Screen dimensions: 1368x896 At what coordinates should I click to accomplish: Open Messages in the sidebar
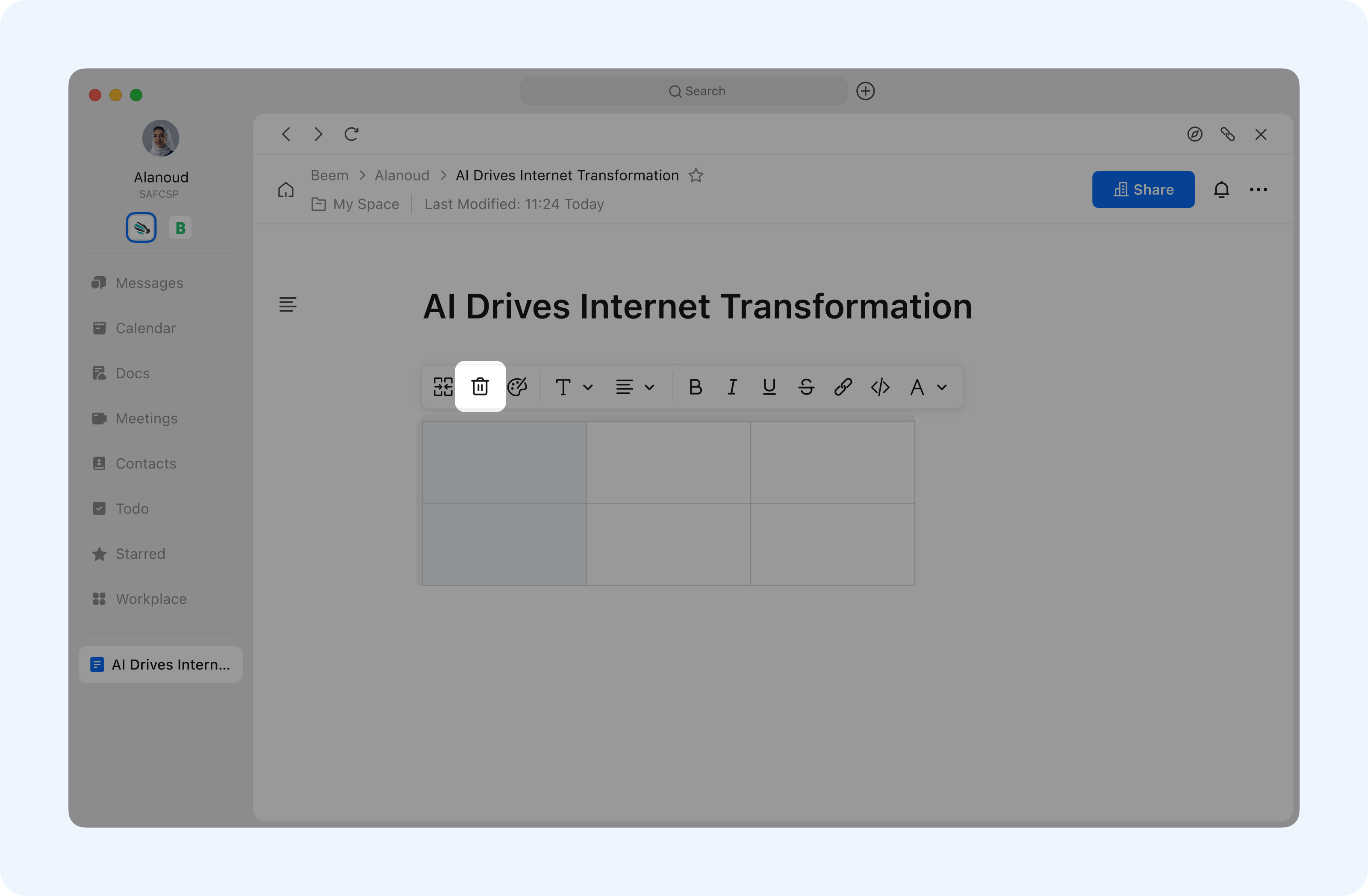pyautogui.click(x=149, y=283)
